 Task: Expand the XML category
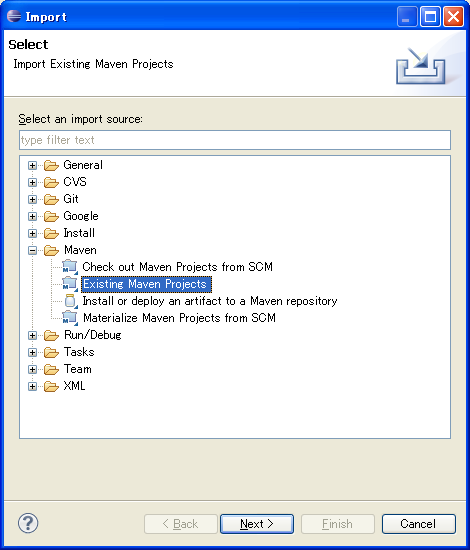coord(32,387)
